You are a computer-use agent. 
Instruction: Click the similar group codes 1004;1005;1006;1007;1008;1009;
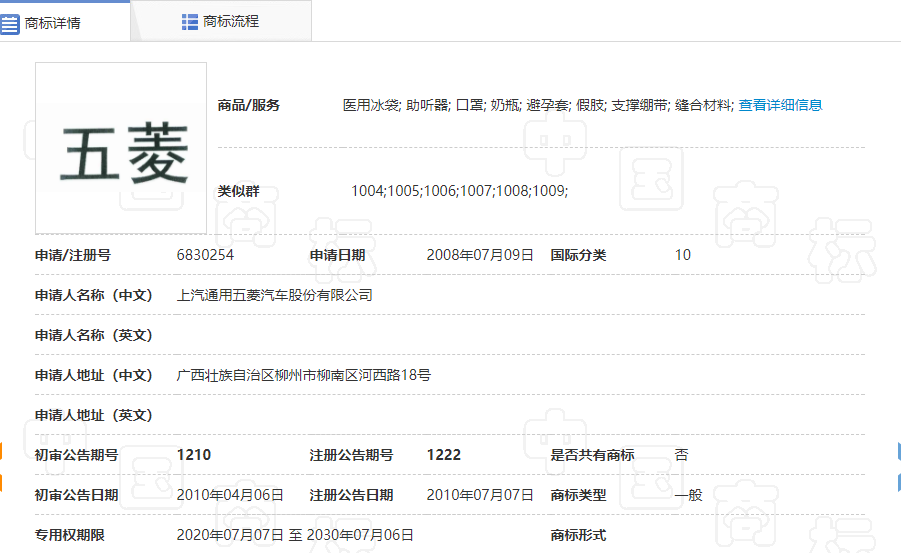(x=460, y=190)
